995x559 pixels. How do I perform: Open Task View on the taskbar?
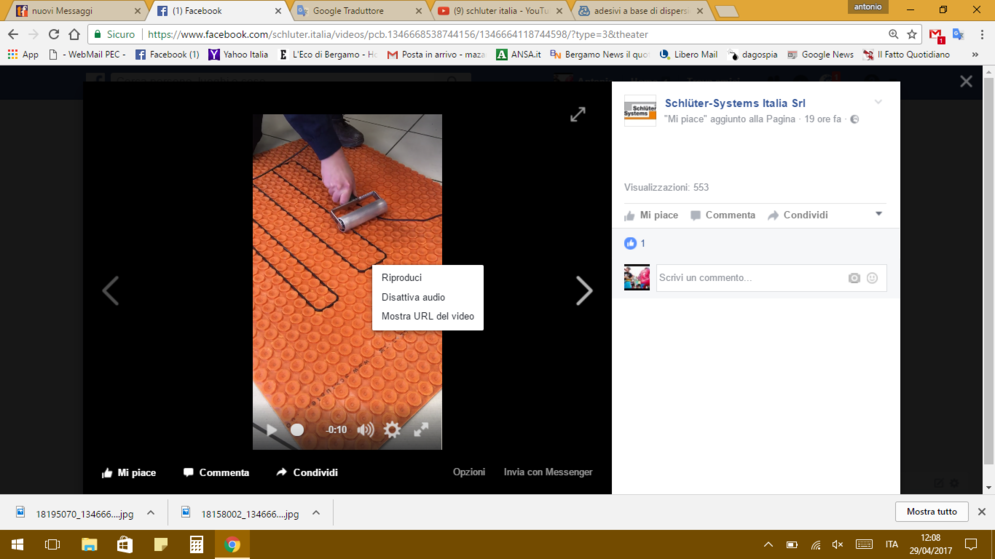click(x=53, y=544)
